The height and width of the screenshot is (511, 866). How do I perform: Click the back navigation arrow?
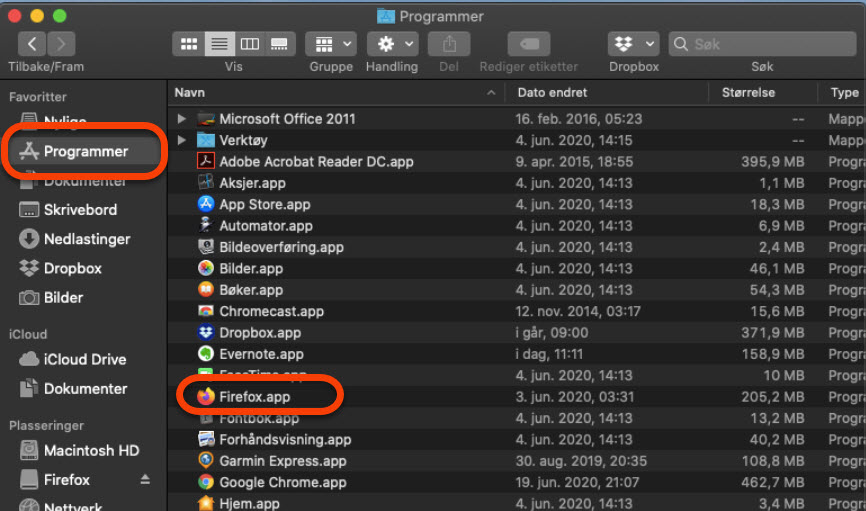(x=33, y=44)
